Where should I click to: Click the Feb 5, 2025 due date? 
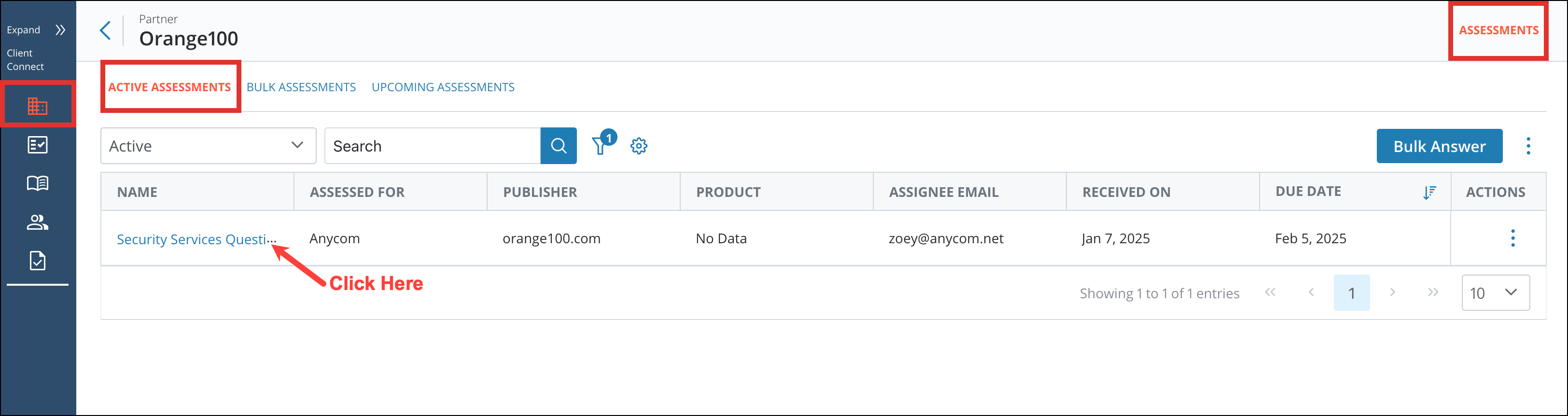1311,238
